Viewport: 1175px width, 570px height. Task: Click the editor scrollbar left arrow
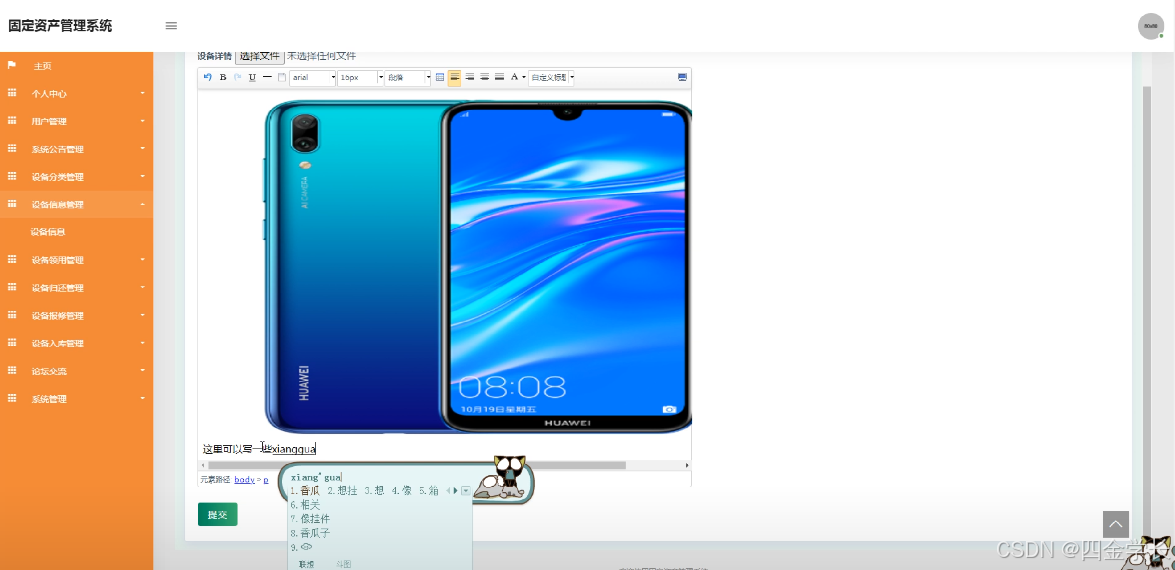pos(202,465)
